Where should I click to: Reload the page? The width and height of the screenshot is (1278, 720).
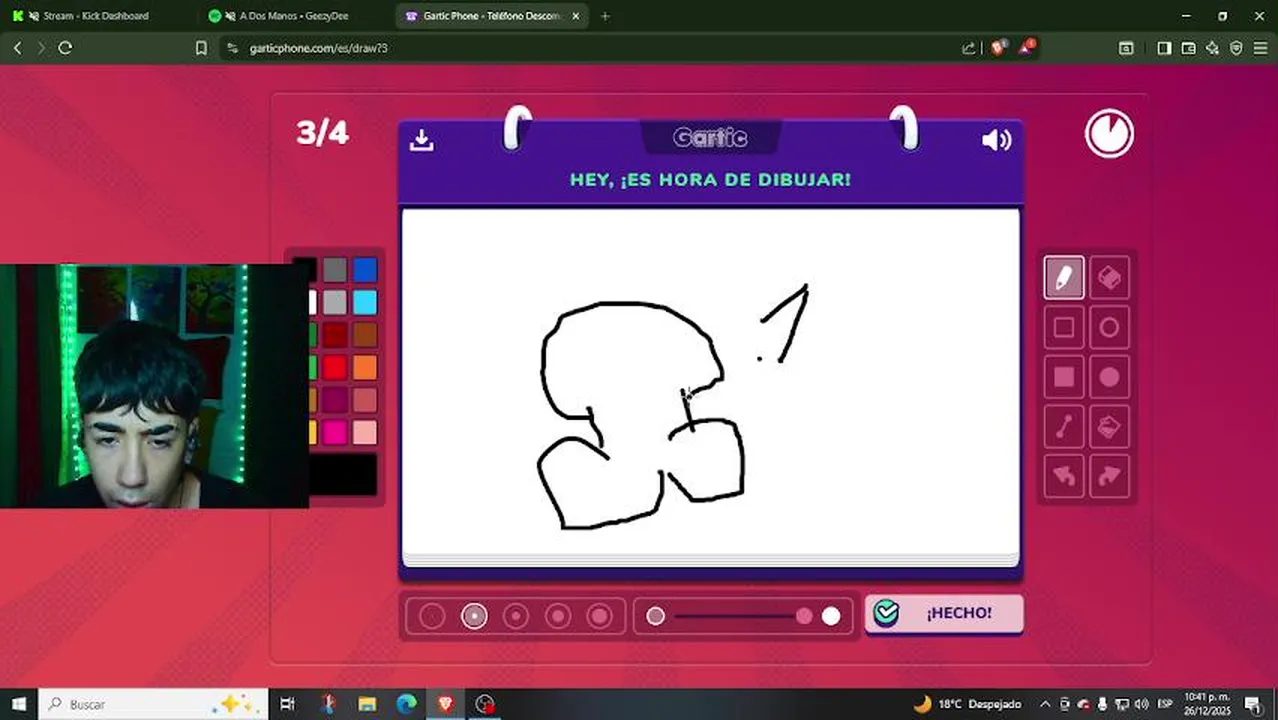65,48
